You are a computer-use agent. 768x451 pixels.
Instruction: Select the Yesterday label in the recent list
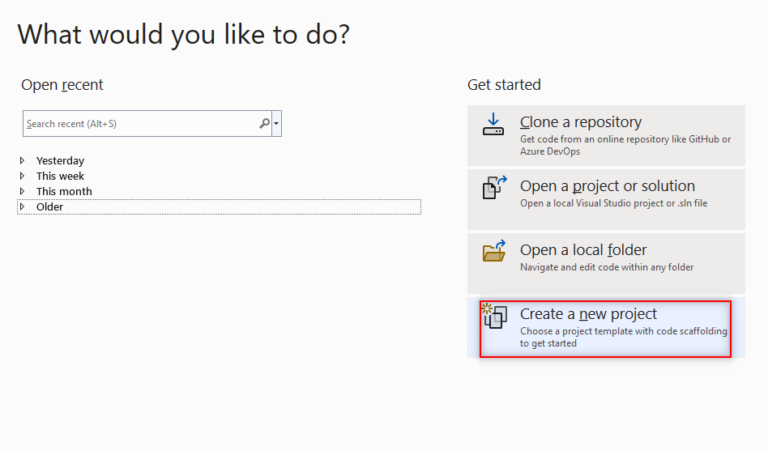(60, 160)
